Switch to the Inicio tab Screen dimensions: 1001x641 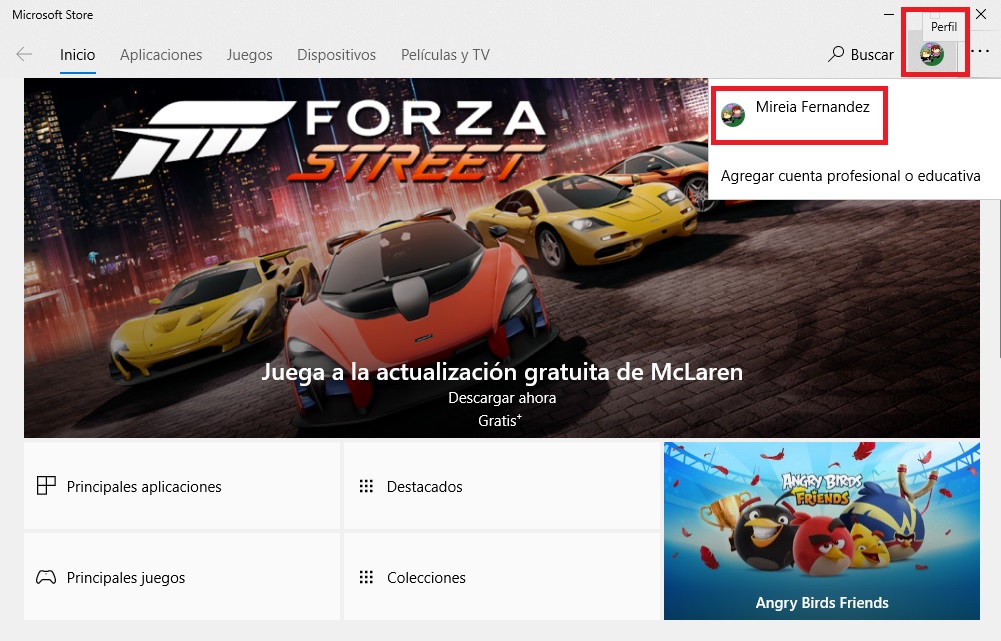77,55
